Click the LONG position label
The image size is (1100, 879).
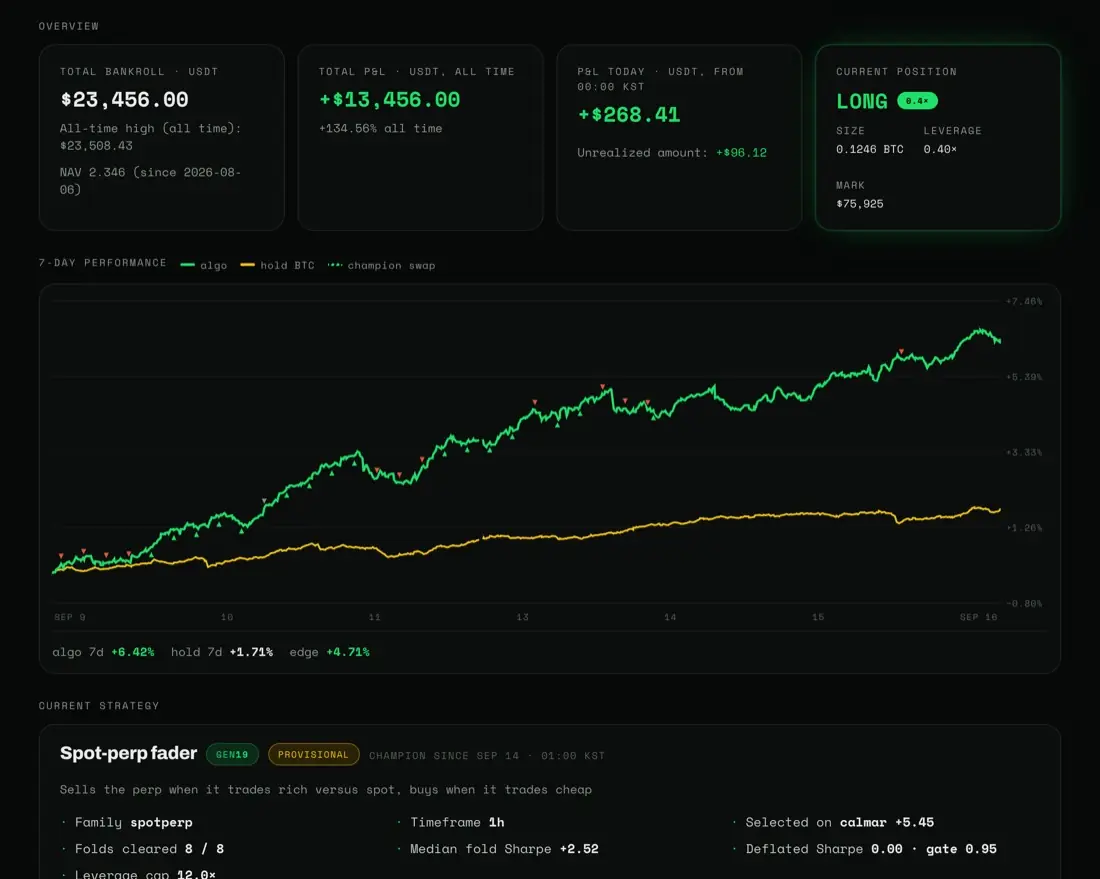861,101
